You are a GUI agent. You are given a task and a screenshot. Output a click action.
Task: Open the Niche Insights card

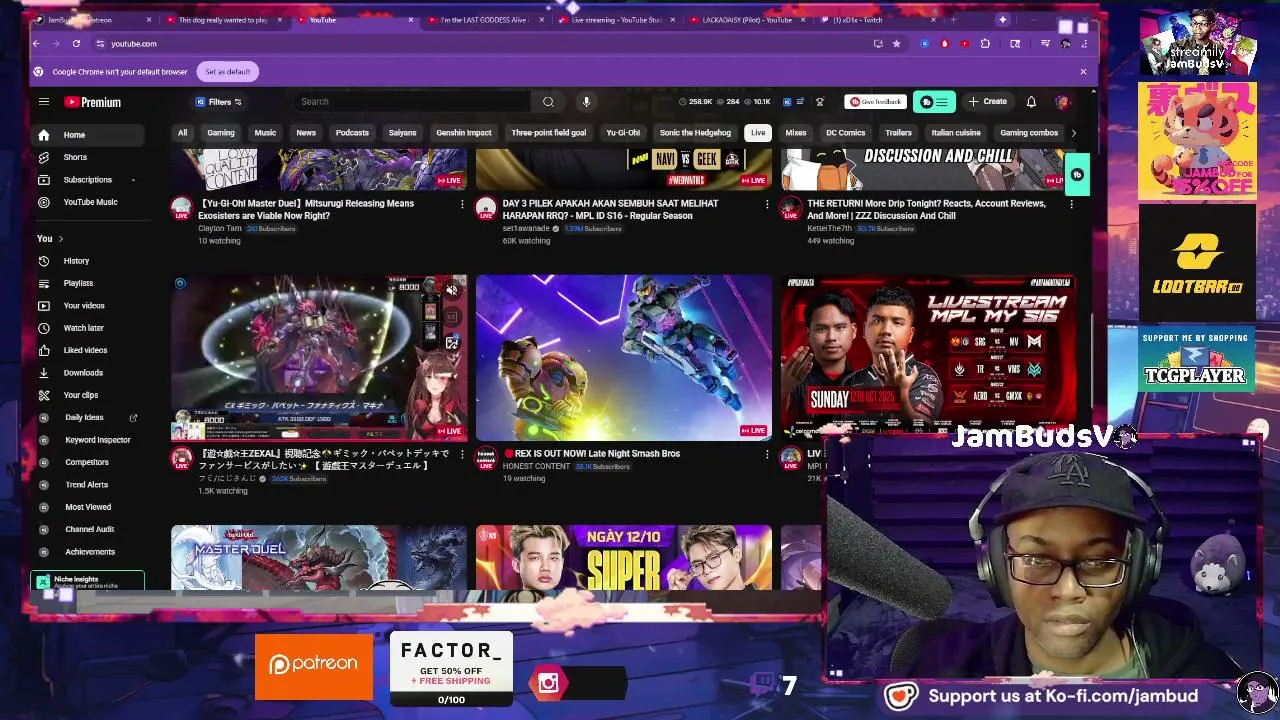87,582
